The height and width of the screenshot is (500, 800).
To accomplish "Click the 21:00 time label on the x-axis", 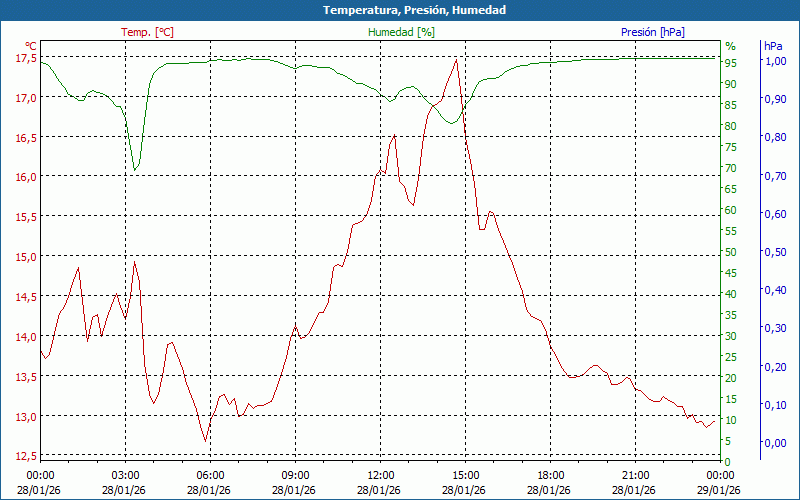I will point(635,475).
